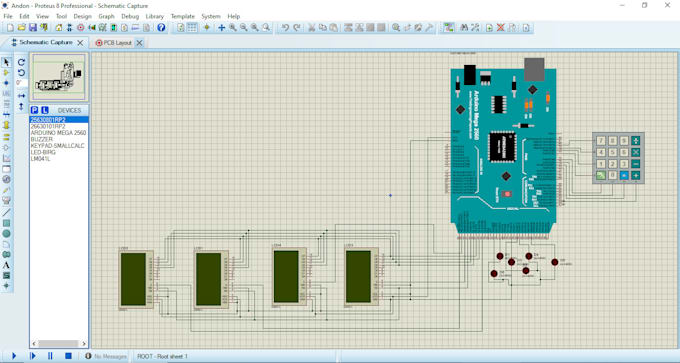Toggle wire autorouter toolbar icon

(x=449, y=28)
